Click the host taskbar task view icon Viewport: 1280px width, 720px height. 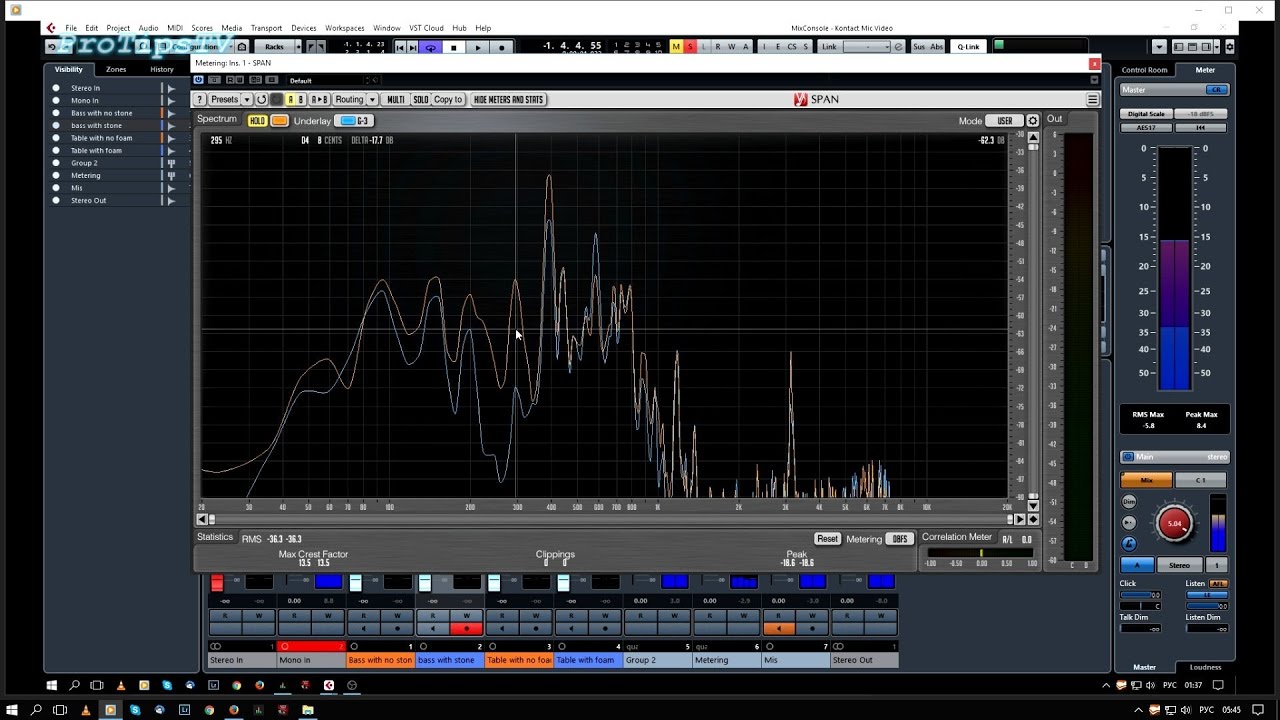[60, 710]
